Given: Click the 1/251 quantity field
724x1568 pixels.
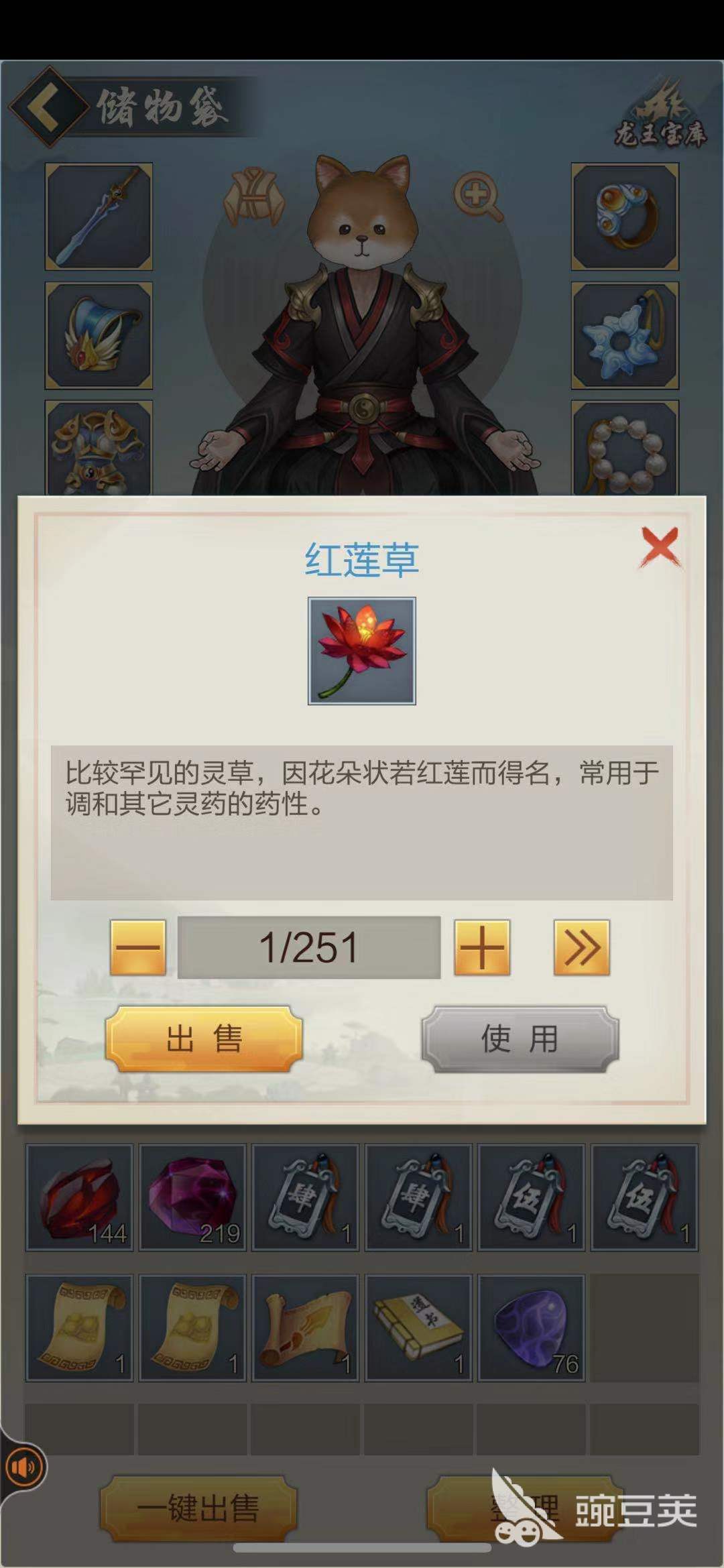Looking at the screenshot, I should pos(309,947).
